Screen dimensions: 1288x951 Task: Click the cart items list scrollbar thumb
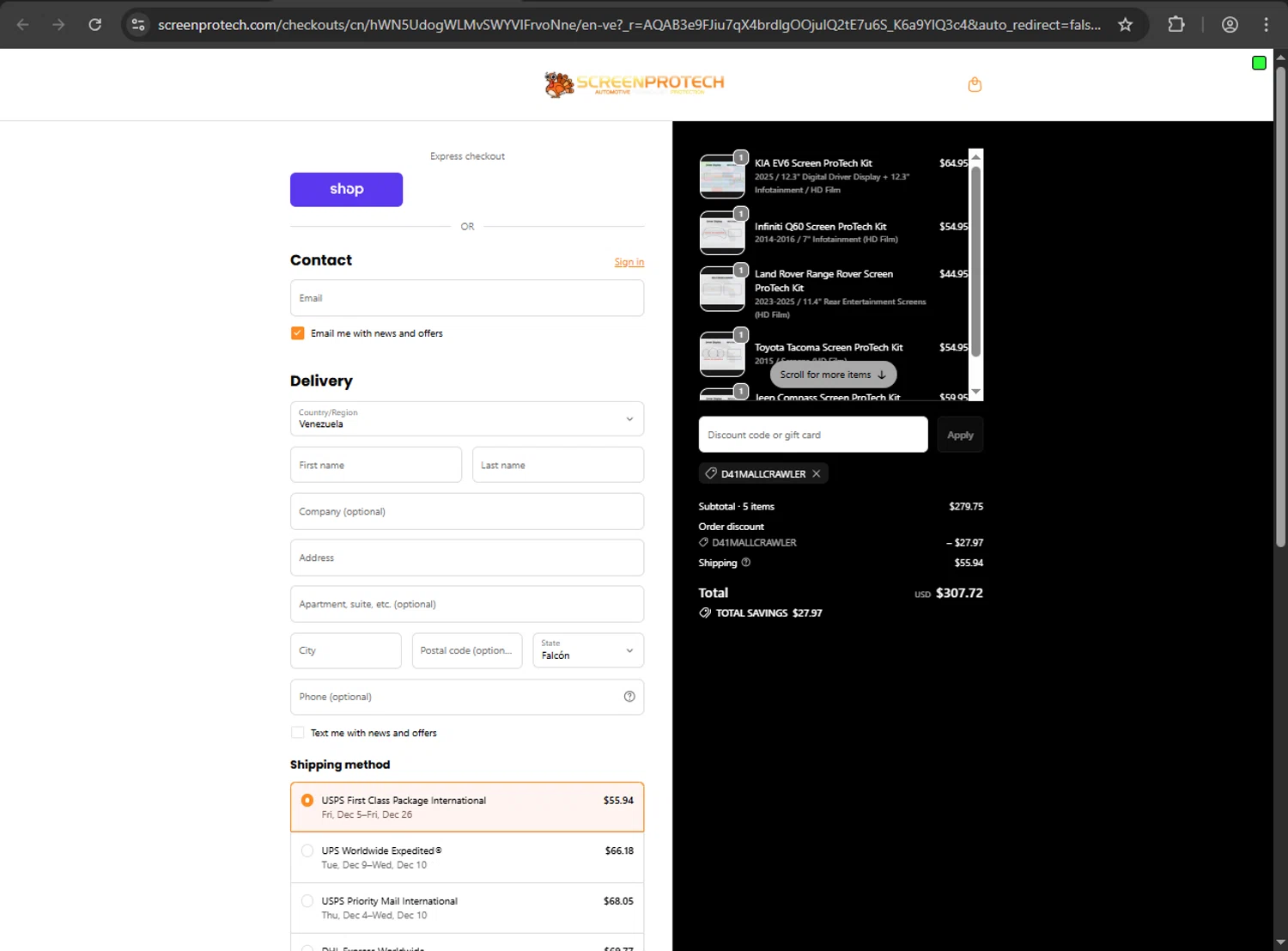point(975,261)
